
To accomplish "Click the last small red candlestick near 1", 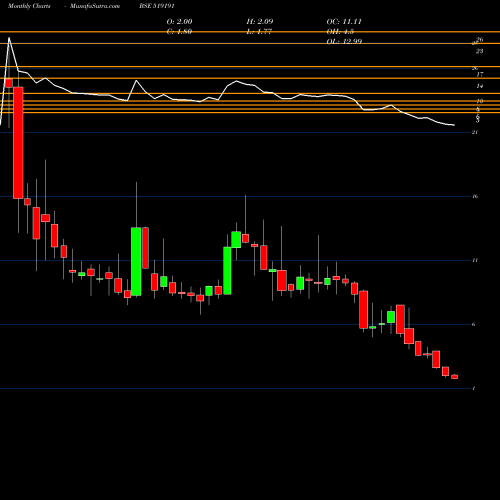I will coord(455,377).
